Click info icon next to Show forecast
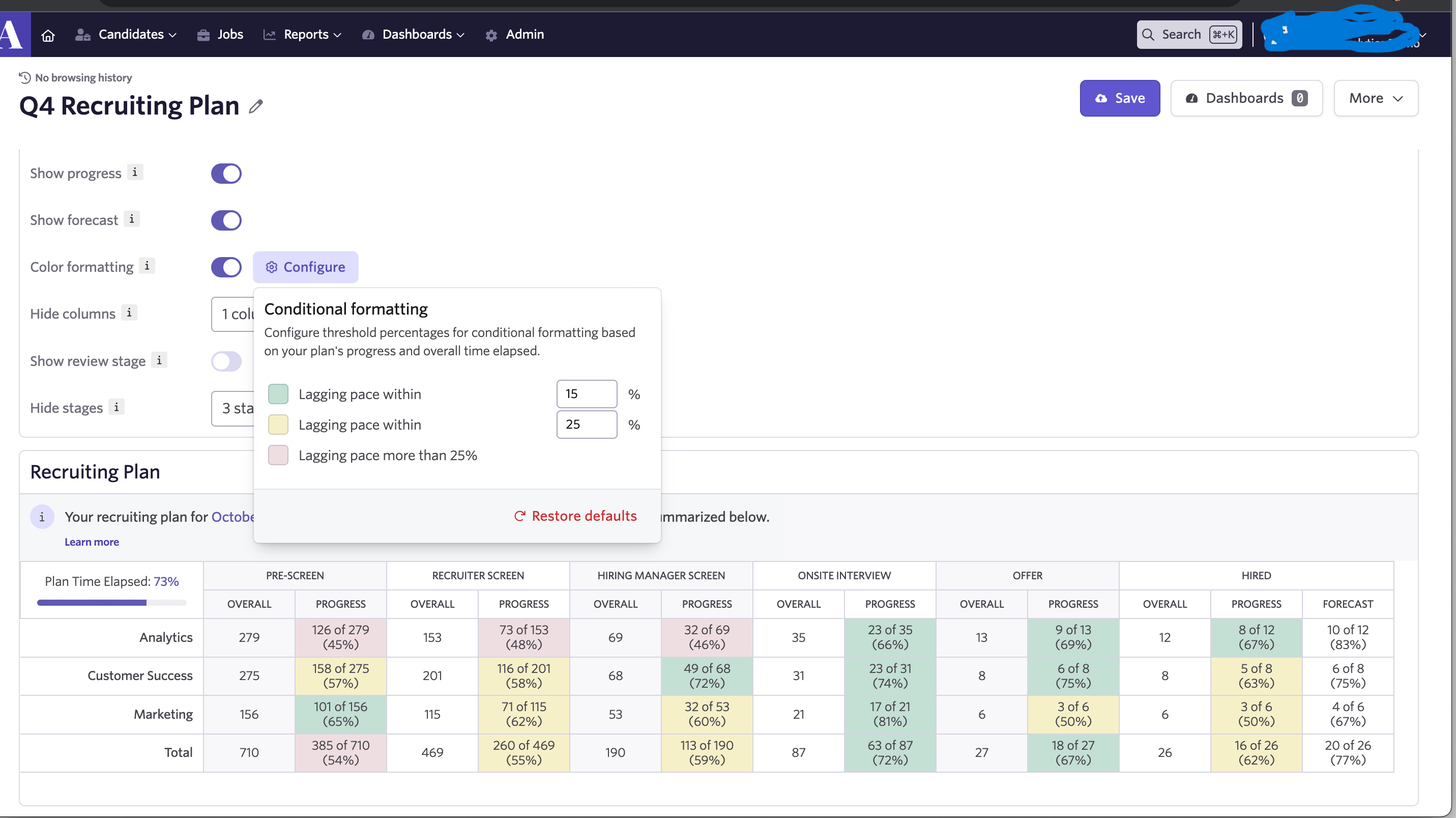This screenshot has width=1456, height=818. (132, 219)
